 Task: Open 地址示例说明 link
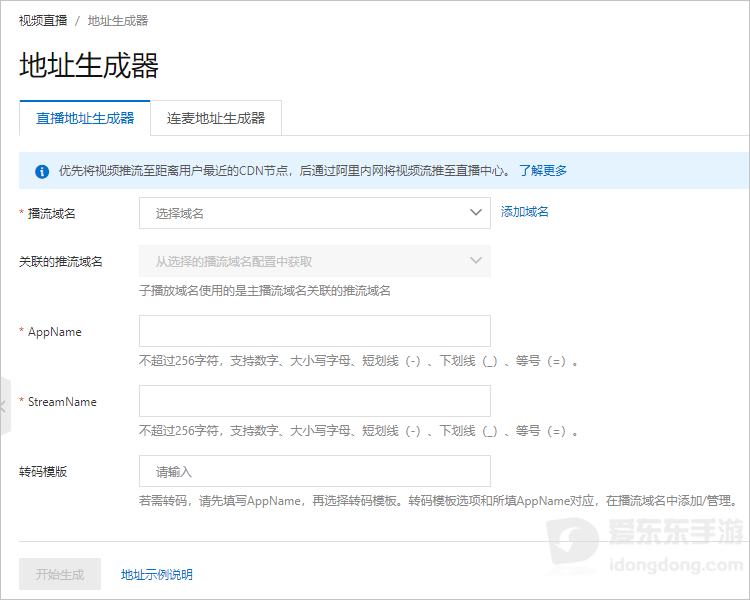(x=157, y=574)
